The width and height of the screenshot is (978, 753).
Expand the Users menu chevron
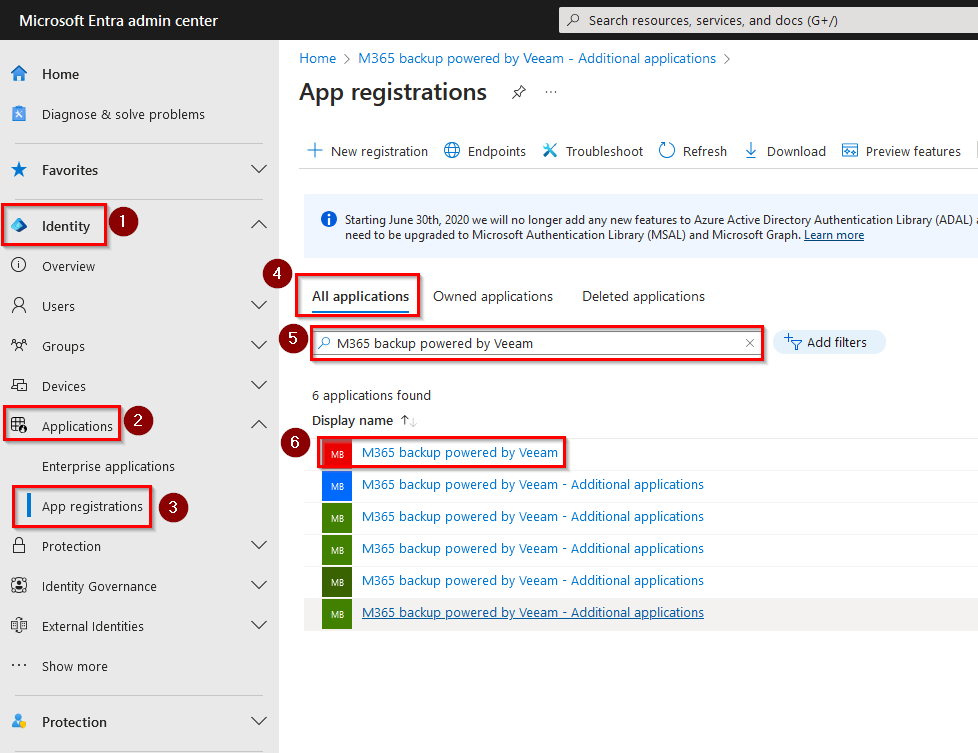259,305
